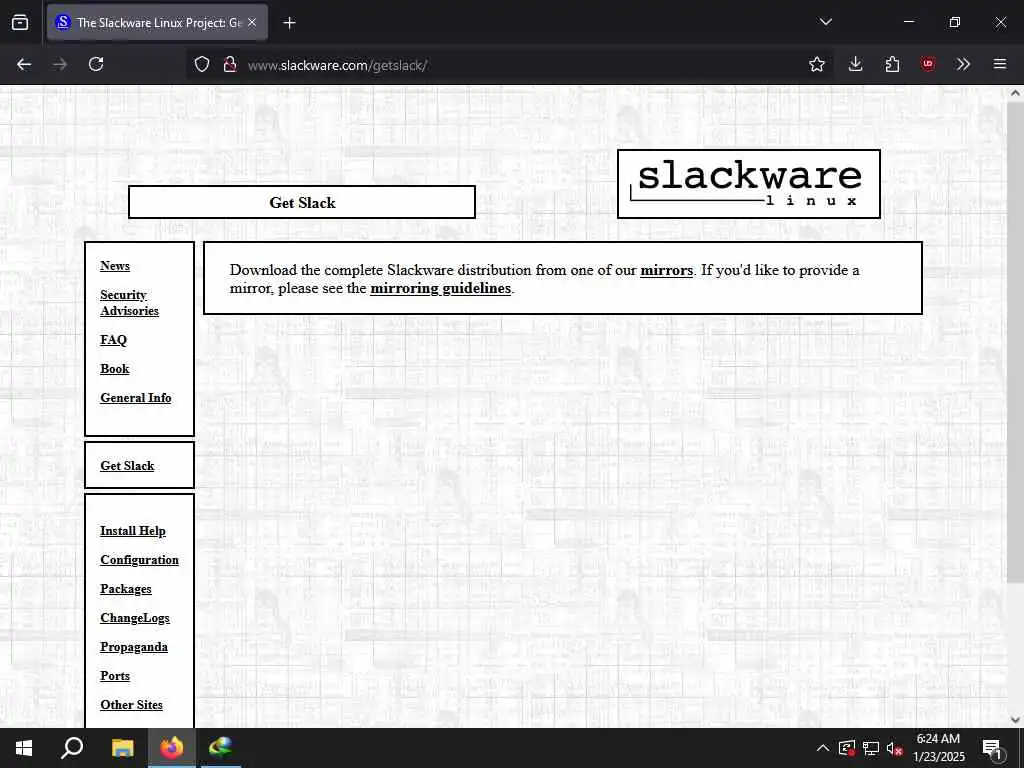The image size is (1024, 768).
Task: Close the Slackware Linux Project tab
Action: (x=252, y=23)
